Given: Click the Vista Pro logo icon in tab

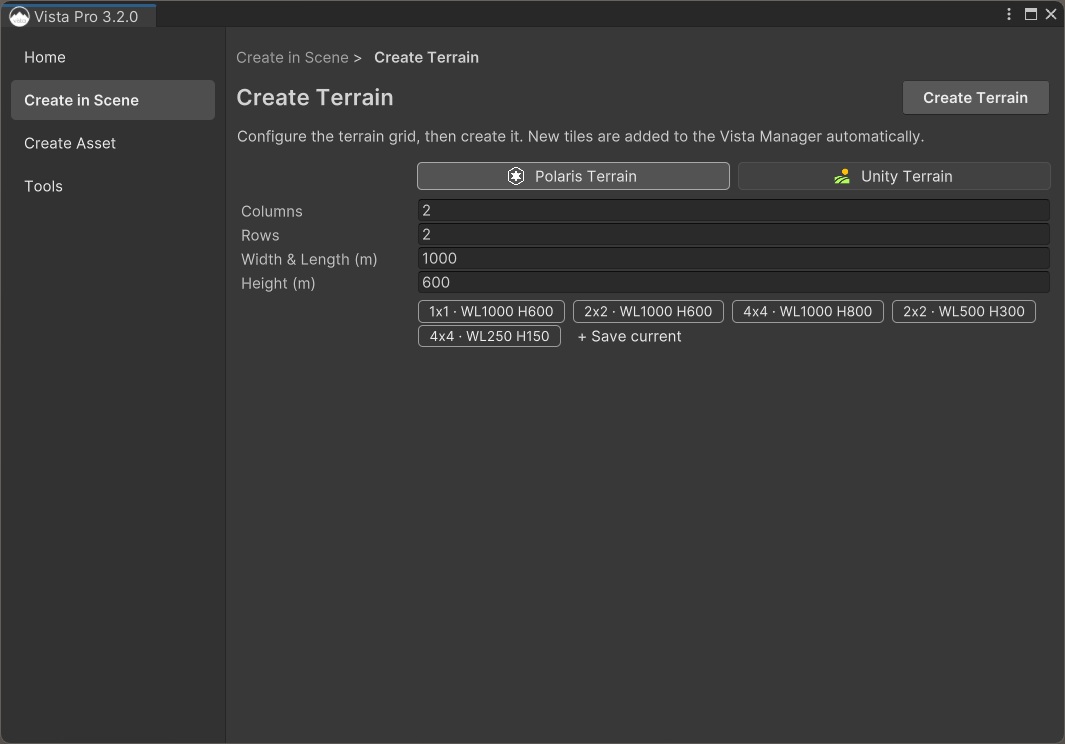Looking at the screenshot, I should coord(19,16).
